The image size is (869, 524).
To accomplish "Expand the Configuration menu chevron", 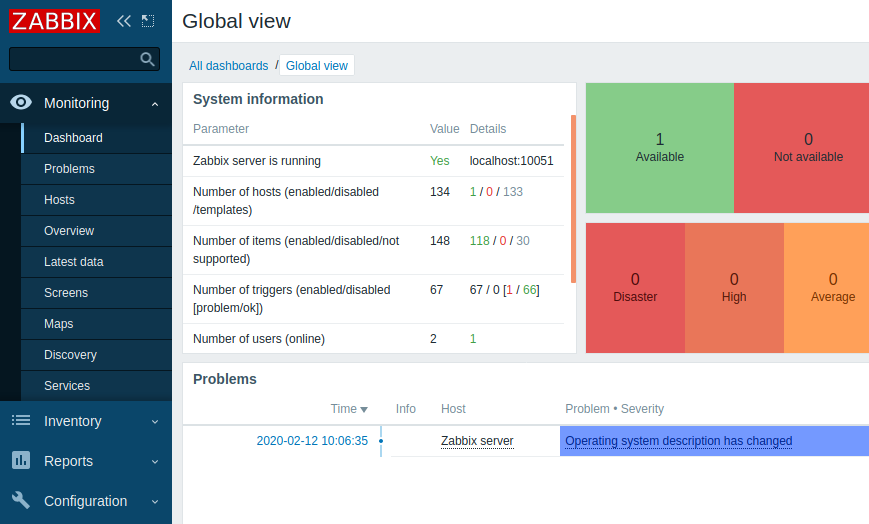I will point(155,501).
